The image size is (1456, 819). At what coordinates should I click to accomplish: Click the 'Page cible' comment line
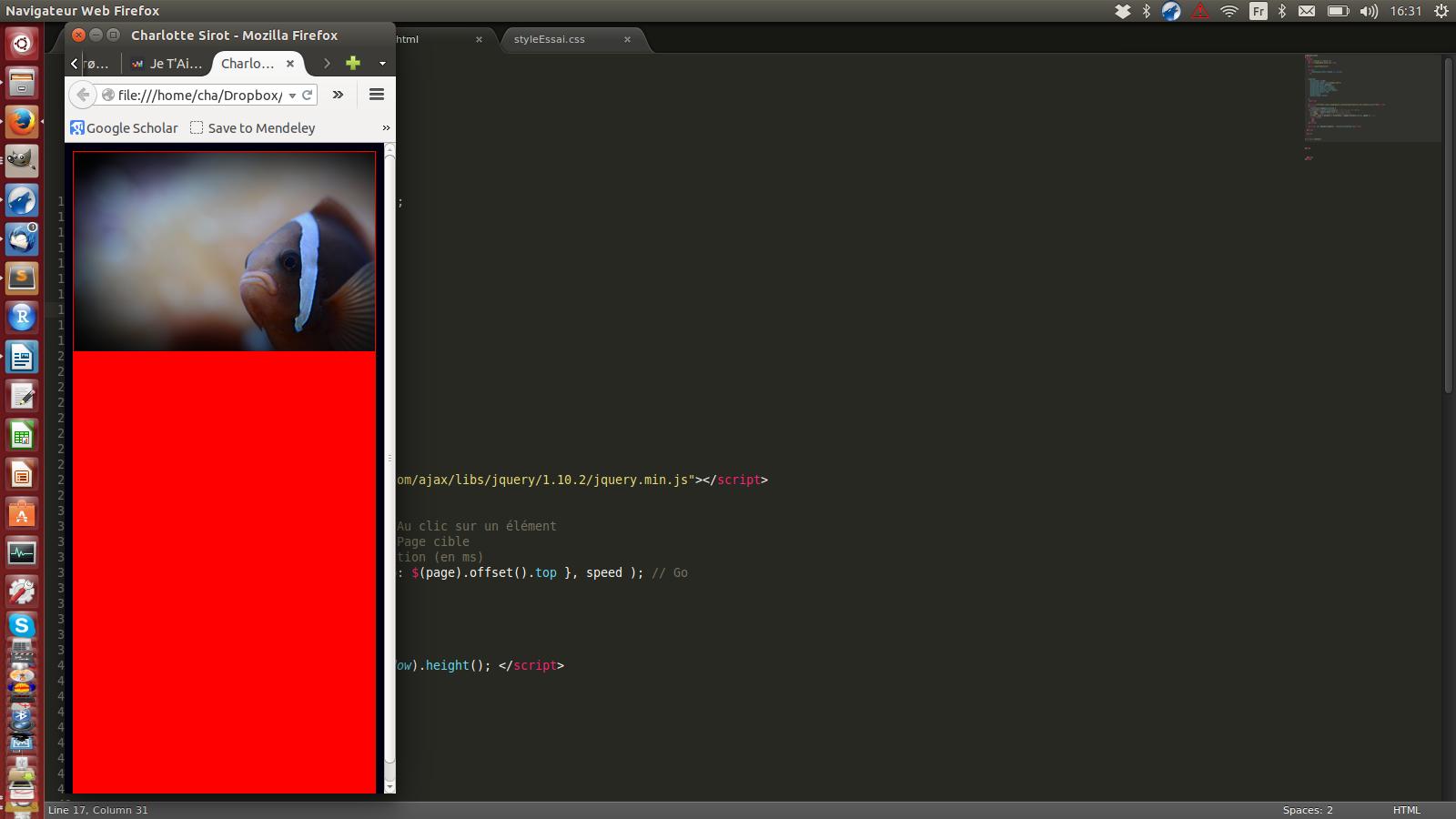tap(432, 541)
